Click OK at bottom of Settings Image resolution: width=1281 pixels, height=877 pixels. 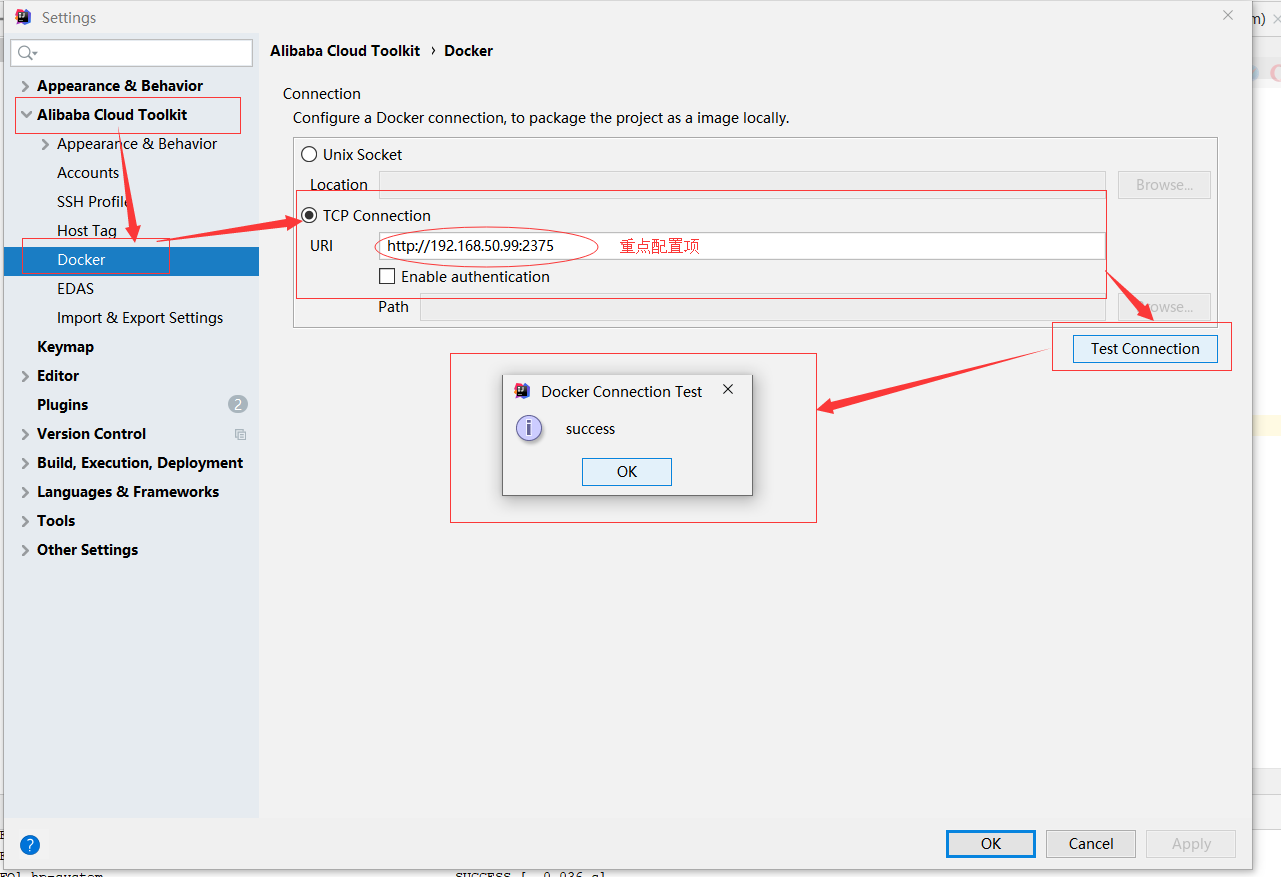pos(991,844)
